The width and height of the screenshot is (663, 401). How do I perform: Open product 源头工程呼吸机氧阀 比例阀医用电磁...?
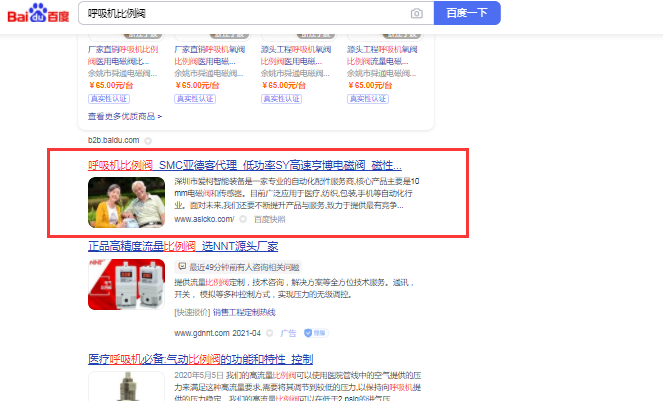[x=296, y=55]
